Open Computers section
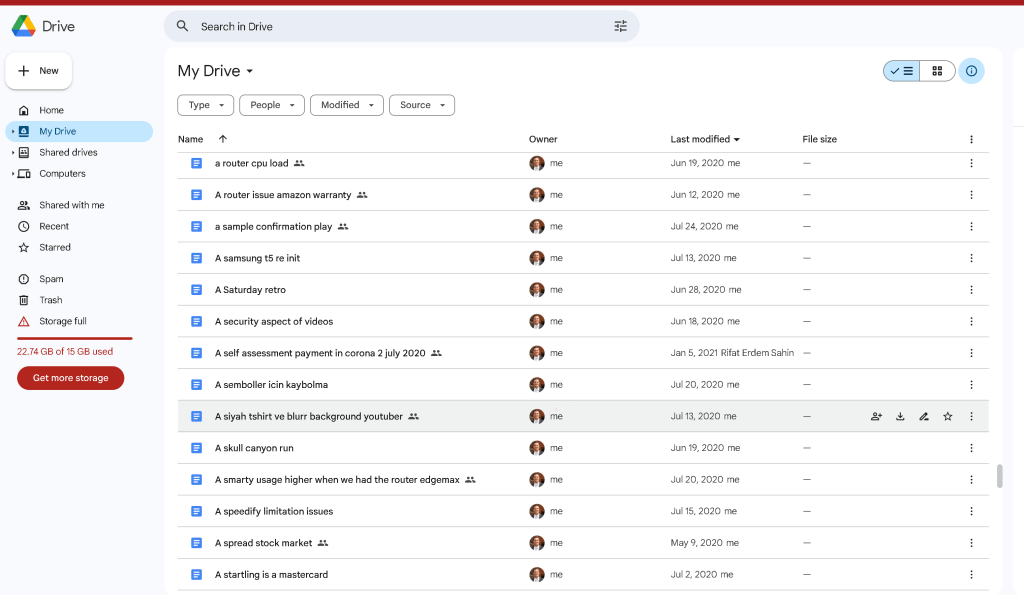1024x595 pixels. pos(62,174)
